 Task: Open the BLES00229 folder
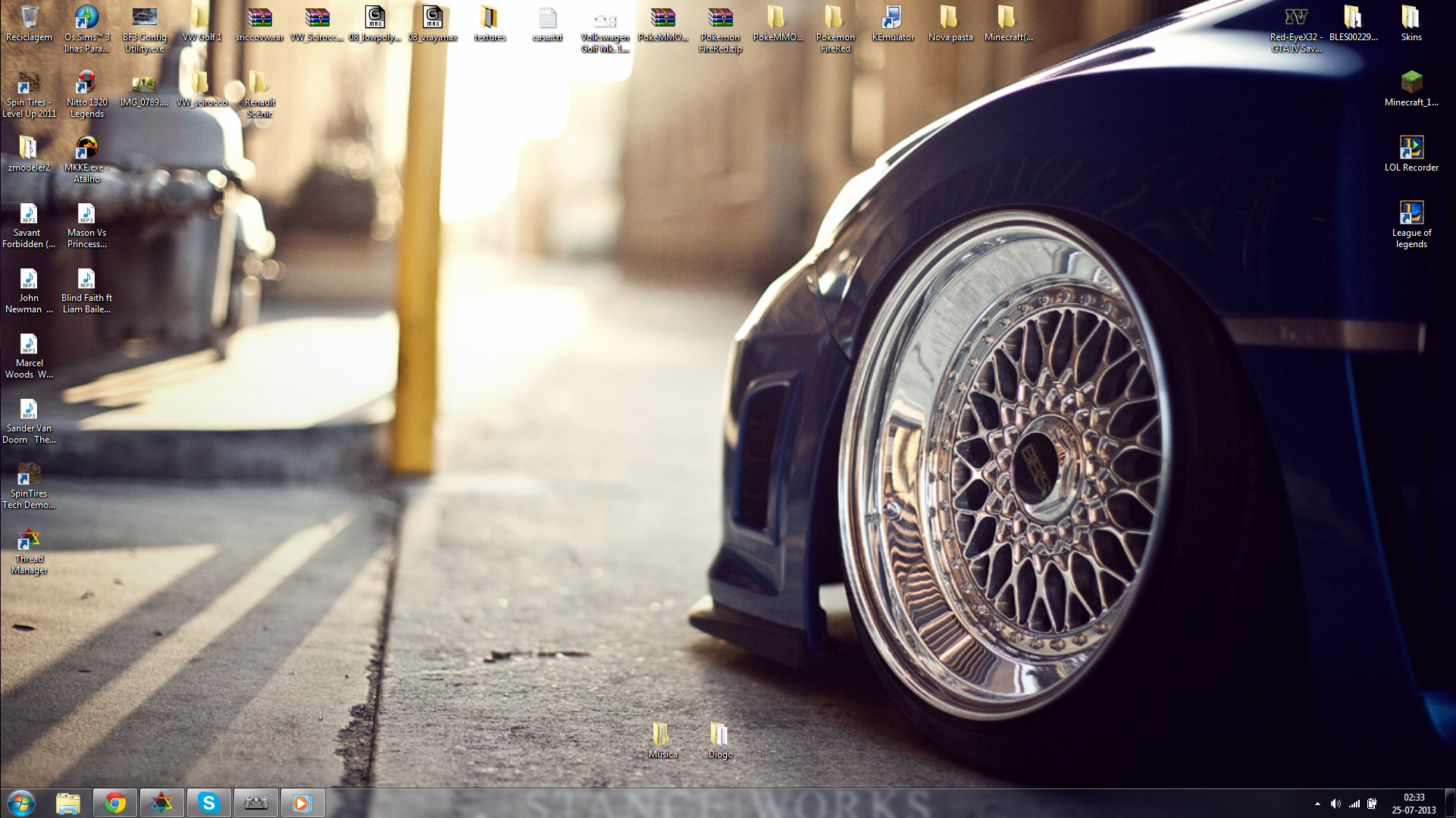point(1354,24)
